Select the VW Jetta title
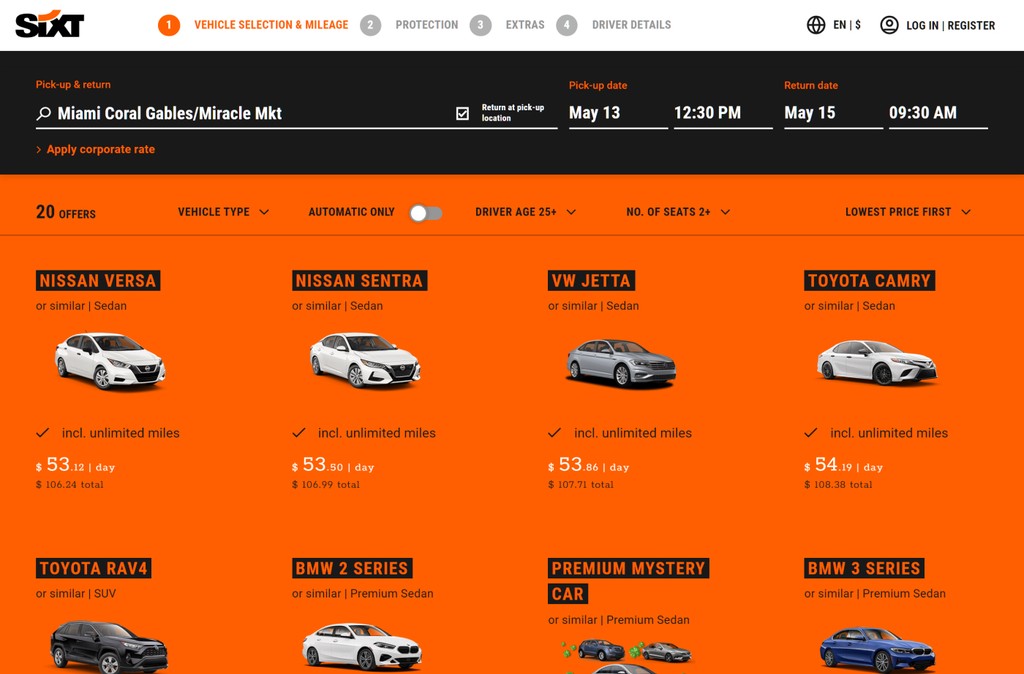Screen dimensions: 1024x674 pos(591,281)
